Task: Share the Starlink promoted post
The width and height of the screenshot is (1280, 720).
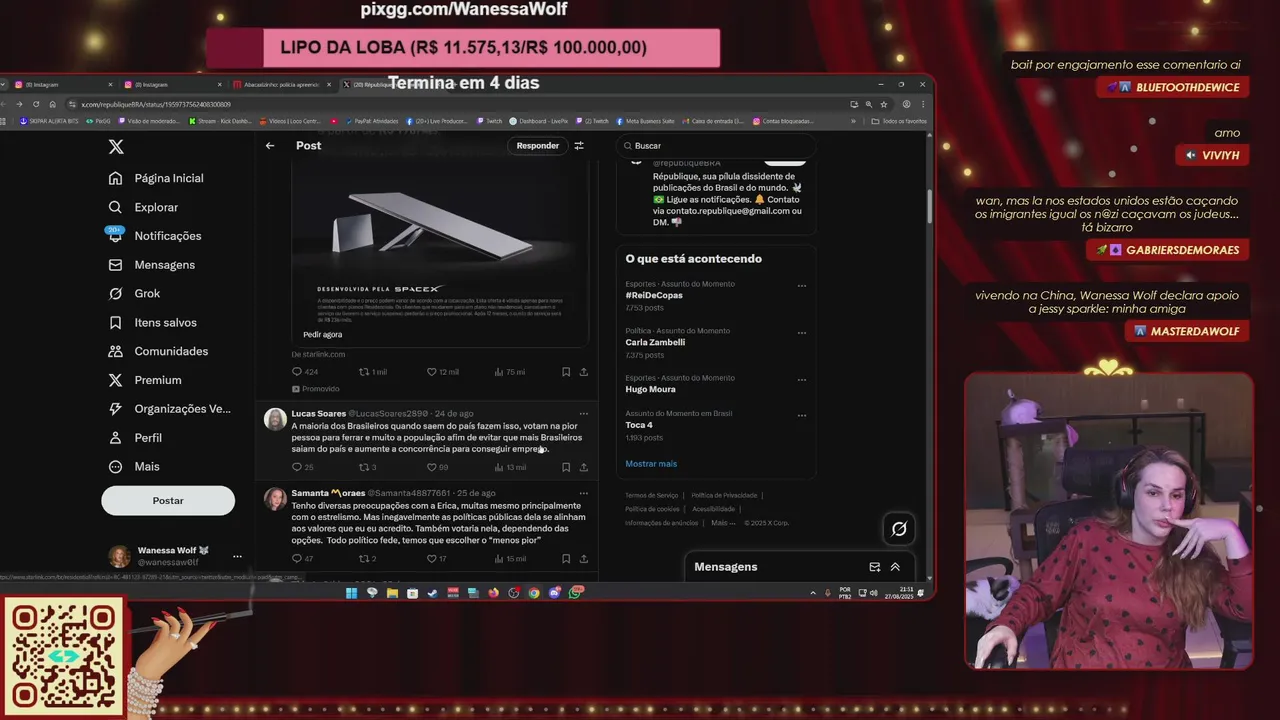Action: point(584,372)
